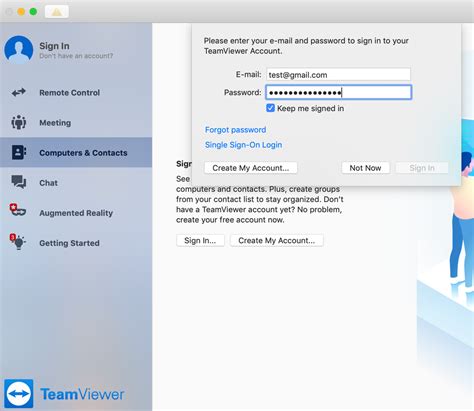
Task: Click the Sign In… button on main page
Action: (200, 240)
